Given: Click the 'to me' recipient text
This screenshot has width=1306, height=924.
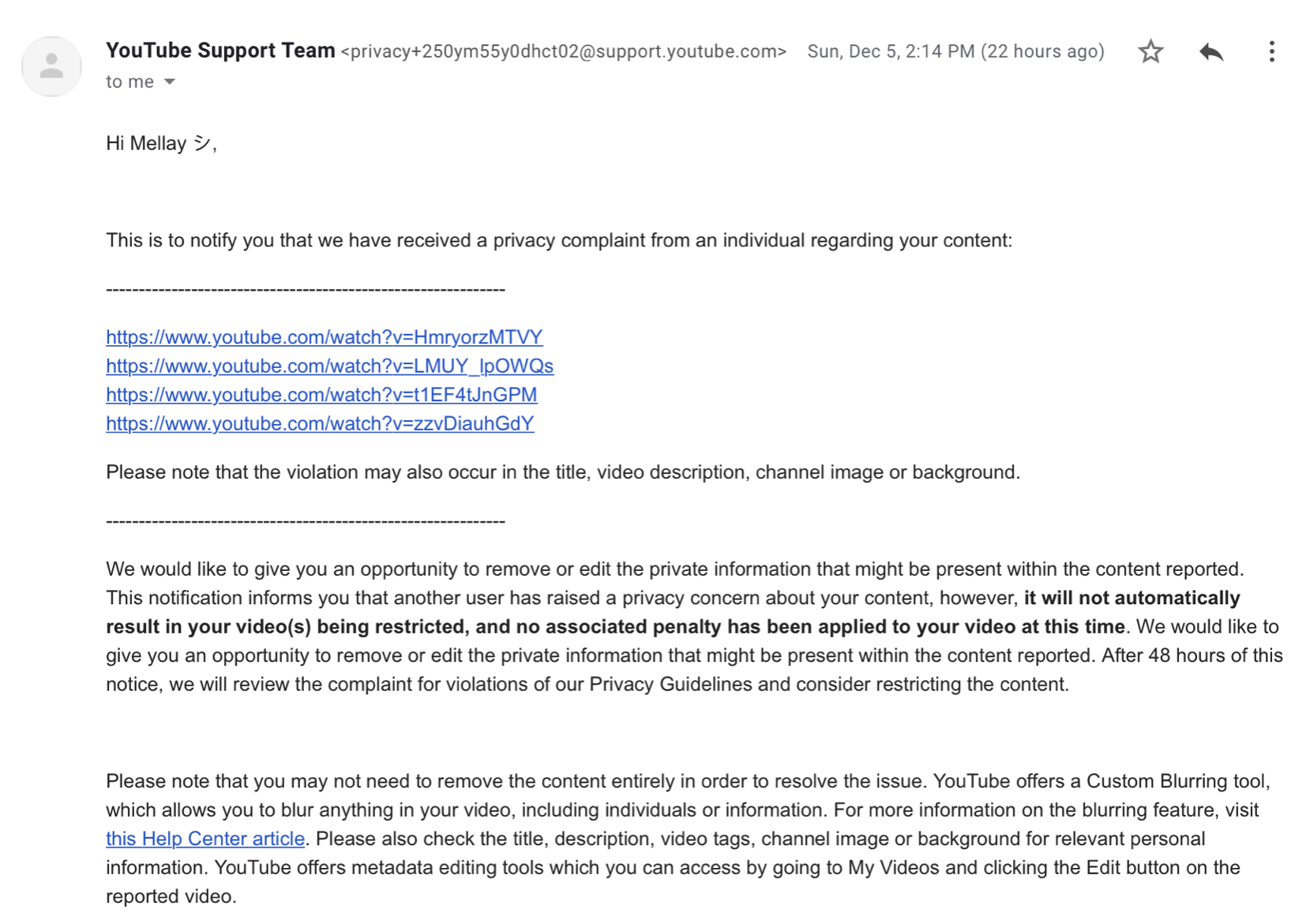Looking at the screenshot, I should pyautogui.click(x=130, y=82).
